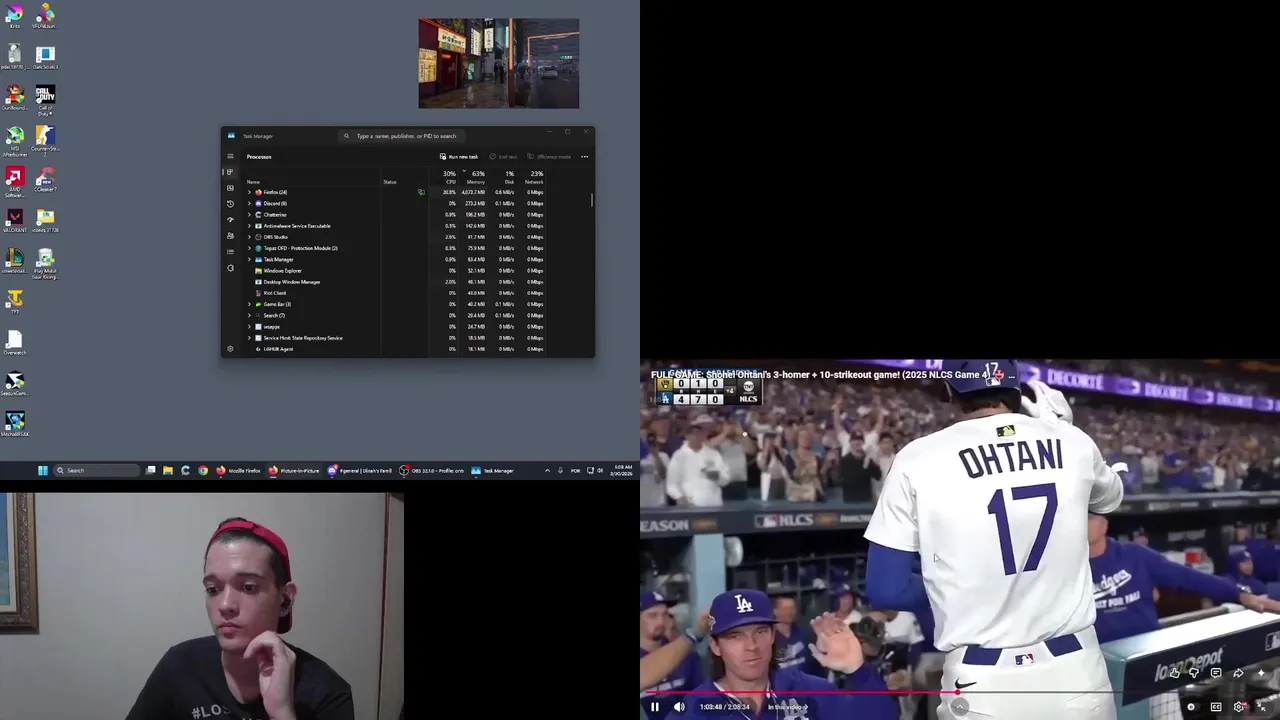The width and height of the screenshot is (1280, 720).
Task: Open Counter-Strike desktop shortcut
Action: pos(45,140)
